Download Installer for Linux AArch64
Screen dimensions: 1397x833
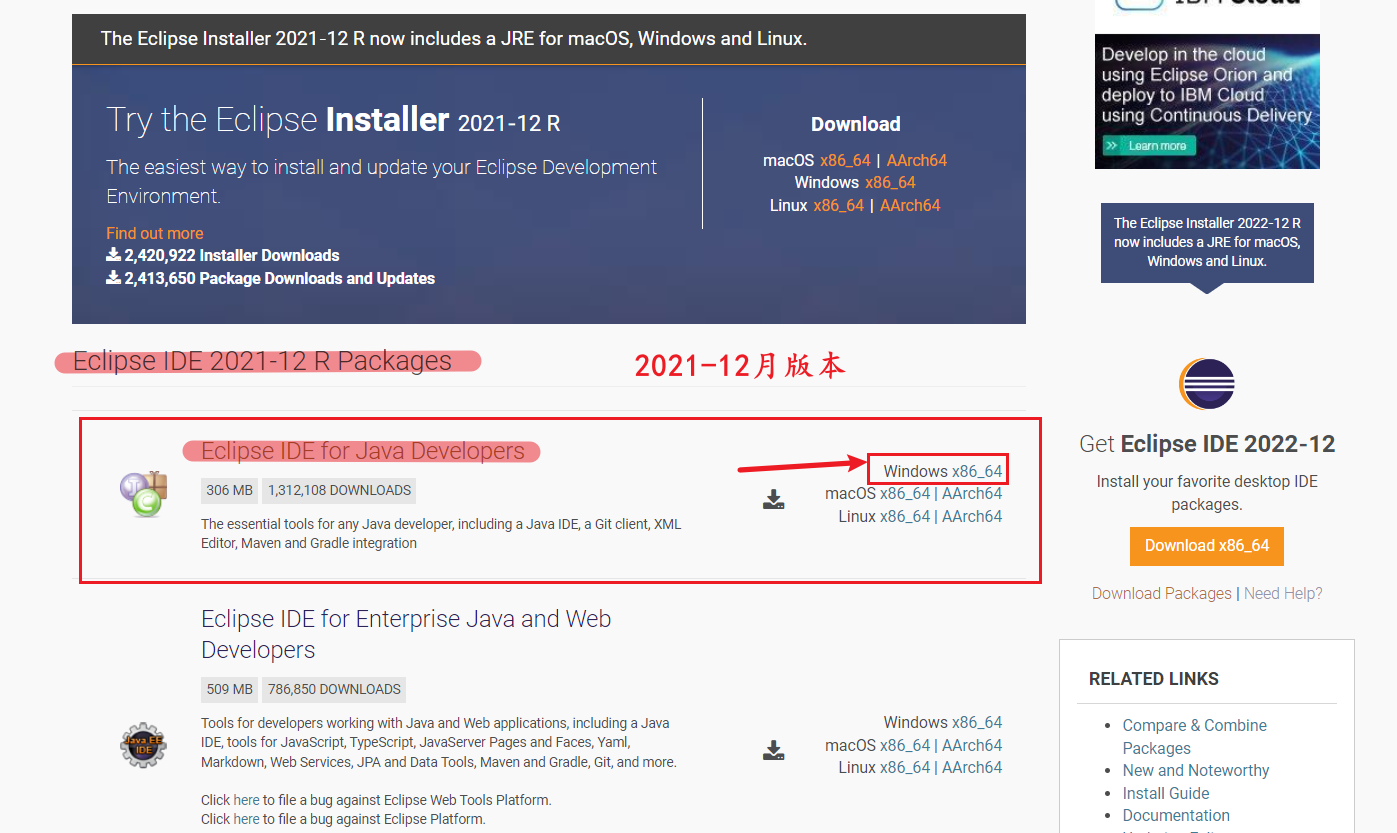910,205
